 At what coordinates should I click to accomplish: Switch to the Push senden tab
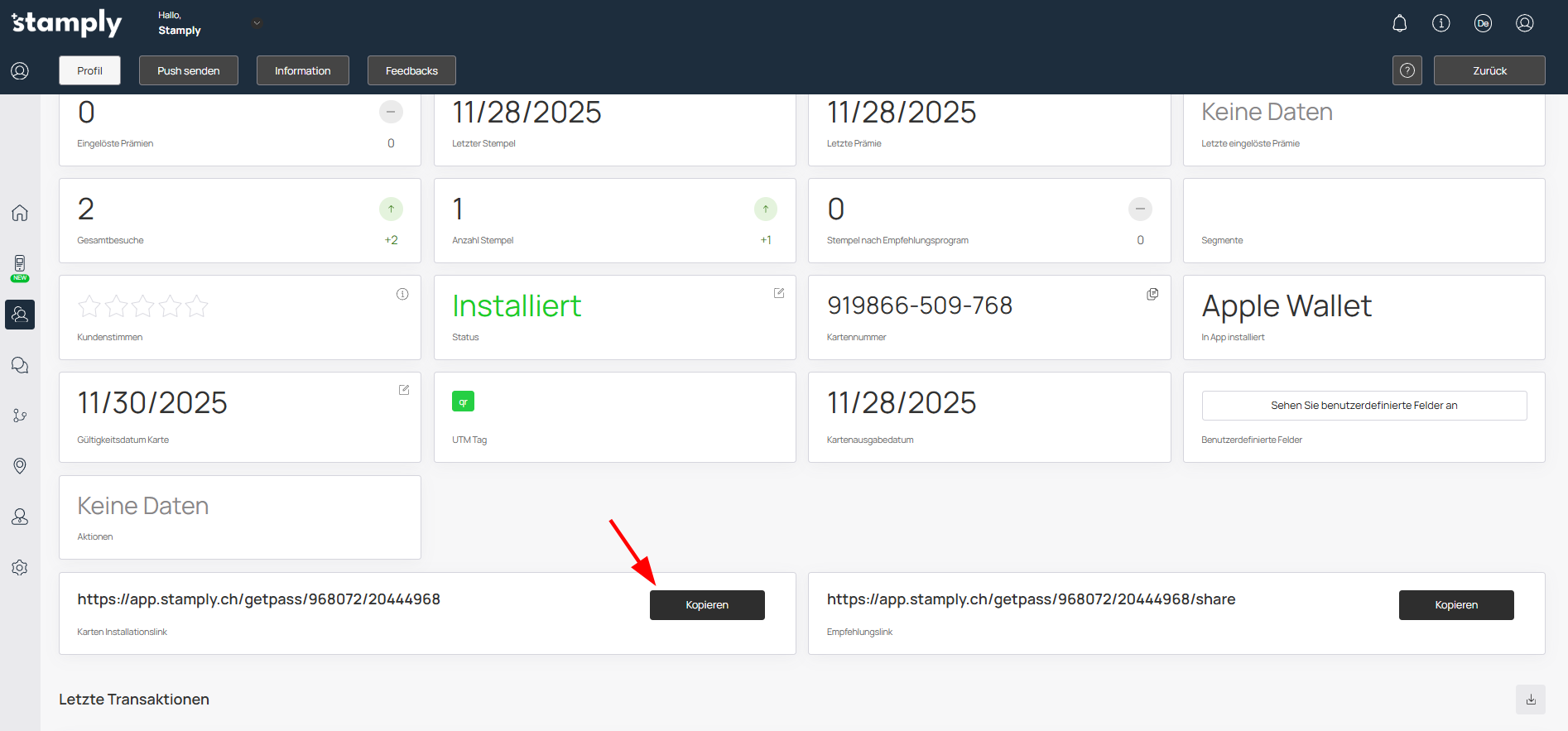coord(188,70)
